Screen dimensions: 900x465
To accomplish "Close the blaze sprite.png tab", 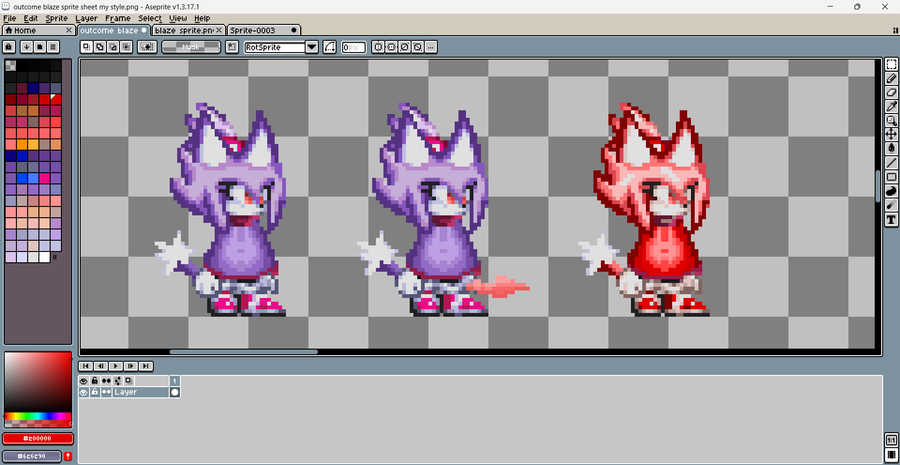I will 219,30.
